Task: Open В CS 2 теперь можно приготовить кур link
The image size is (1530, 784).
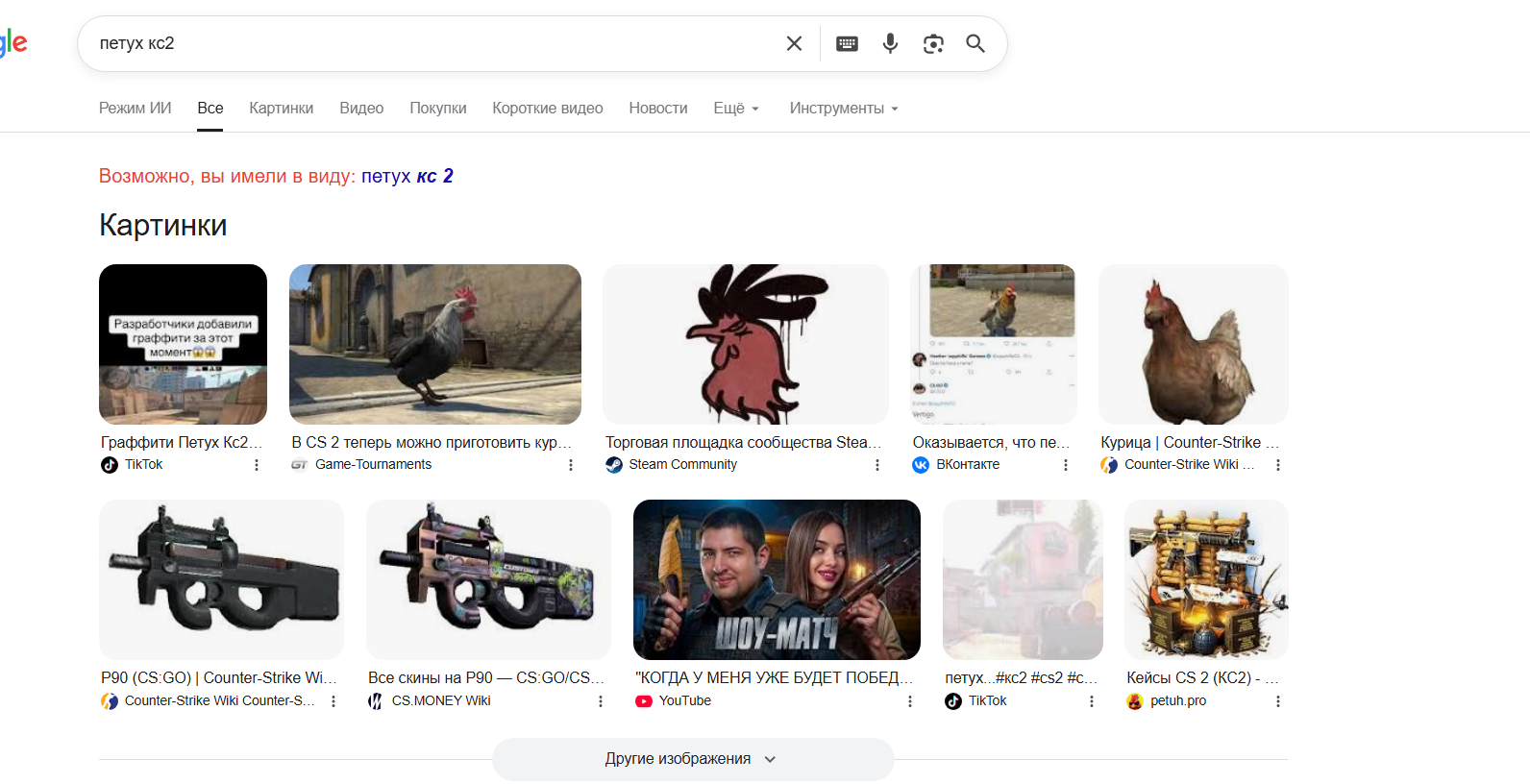Action: 432,442
